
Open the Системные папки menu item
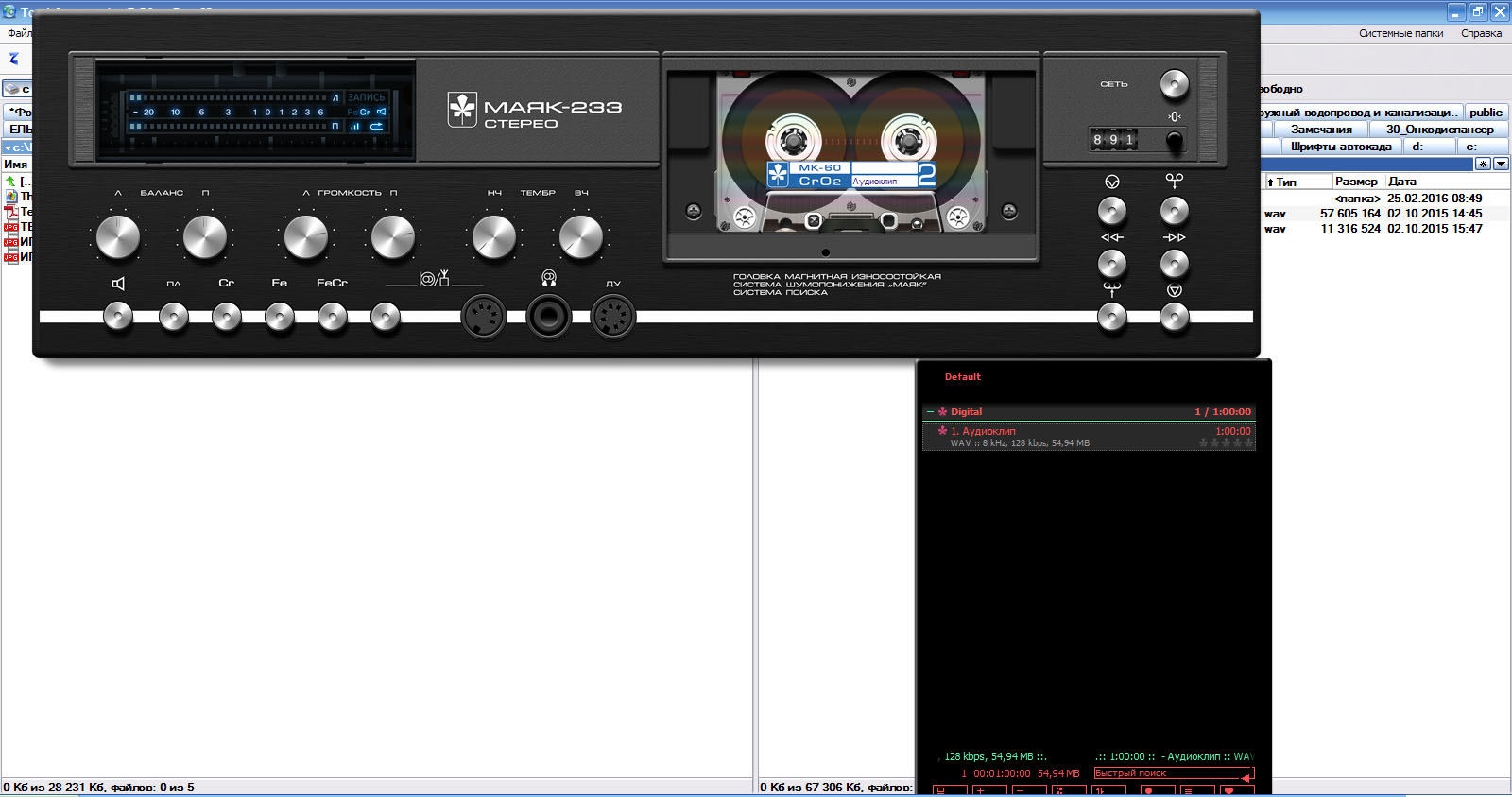click(1400, 33)
